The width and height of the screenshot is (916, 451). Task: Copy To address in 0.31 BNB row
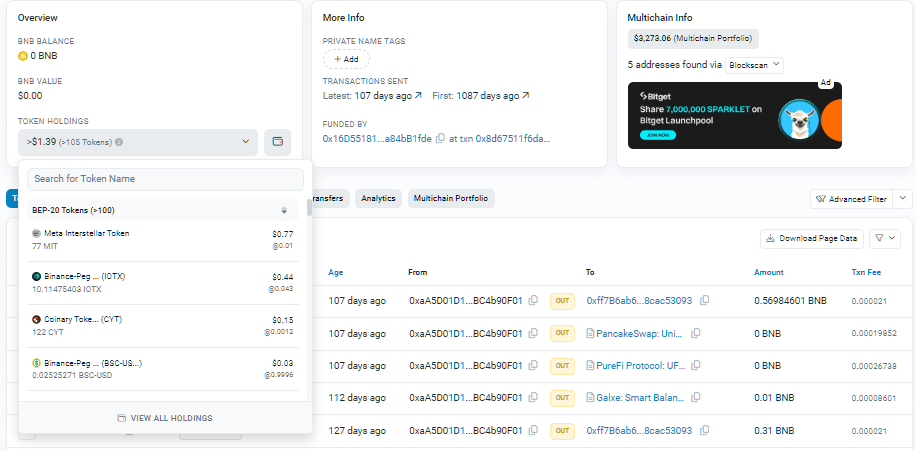click(705, 431)
